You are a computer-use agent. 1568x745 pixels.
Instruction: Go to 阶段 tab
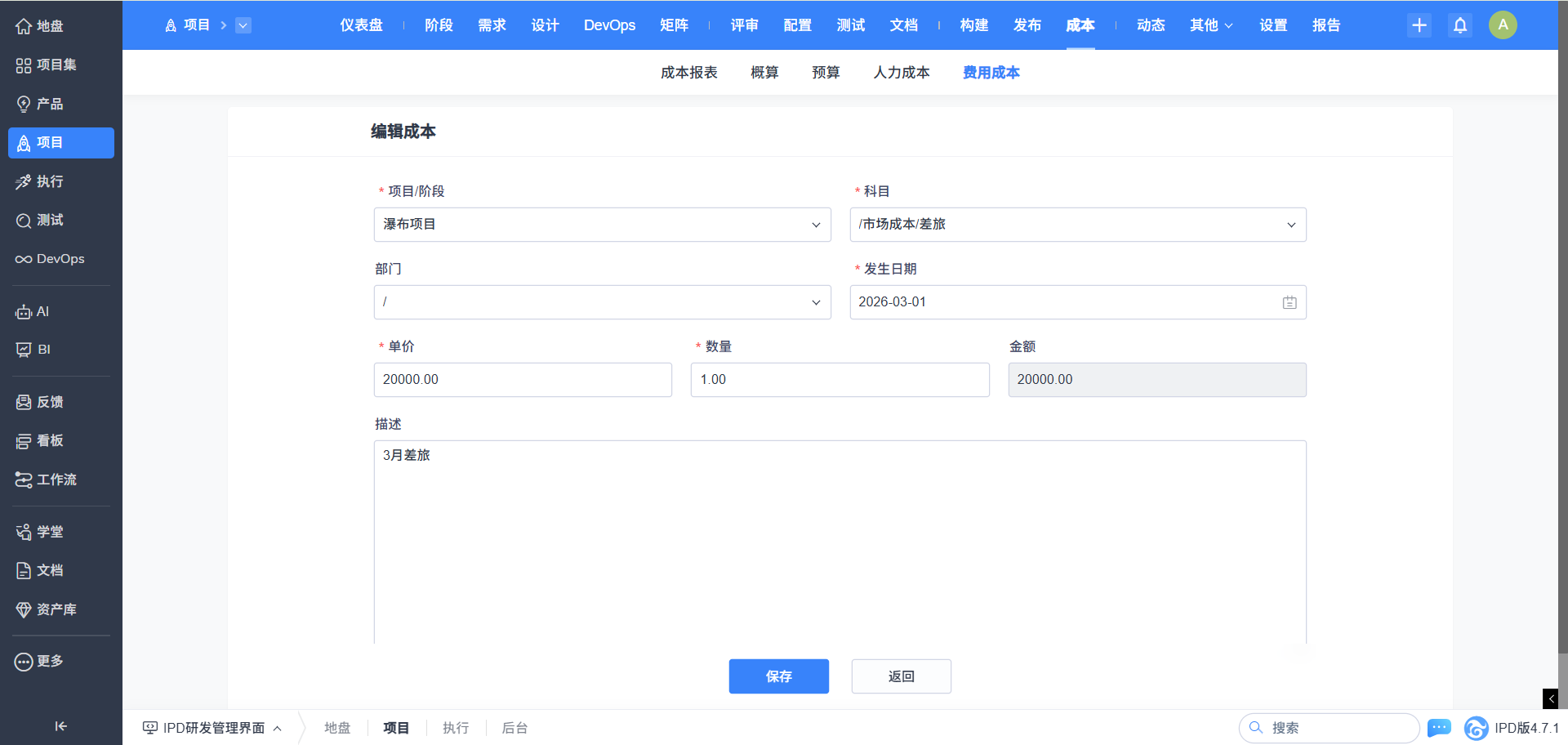[x=439, y=25]
